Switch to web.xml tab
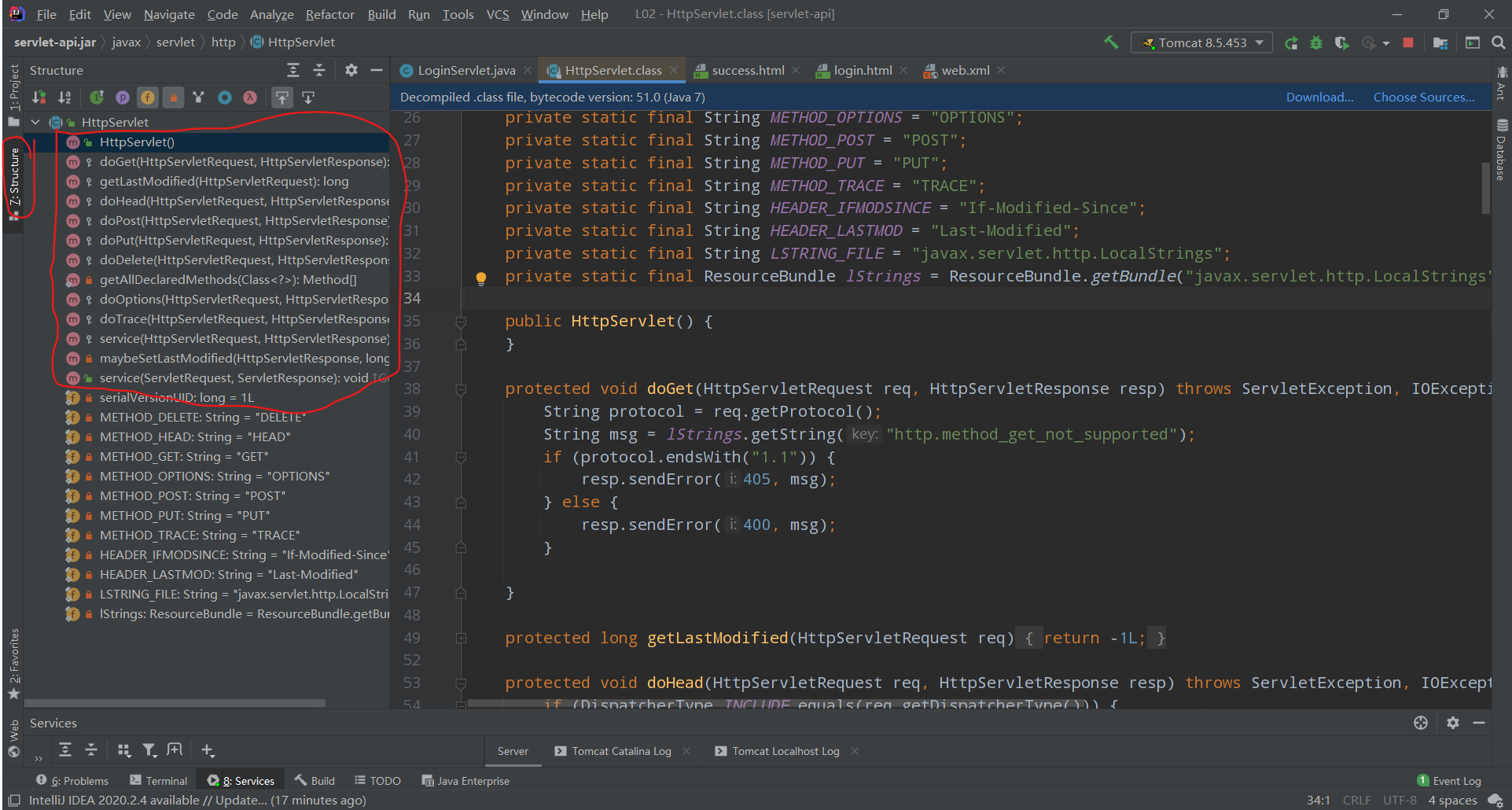The image size is (1512, 810). click(965, 70)
